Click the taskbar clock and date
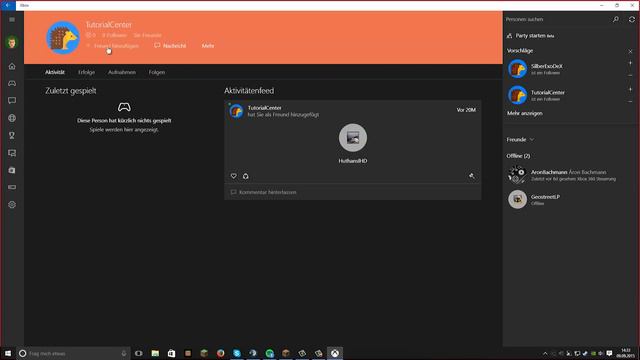The image size is (640, 360). click(626, 353)
